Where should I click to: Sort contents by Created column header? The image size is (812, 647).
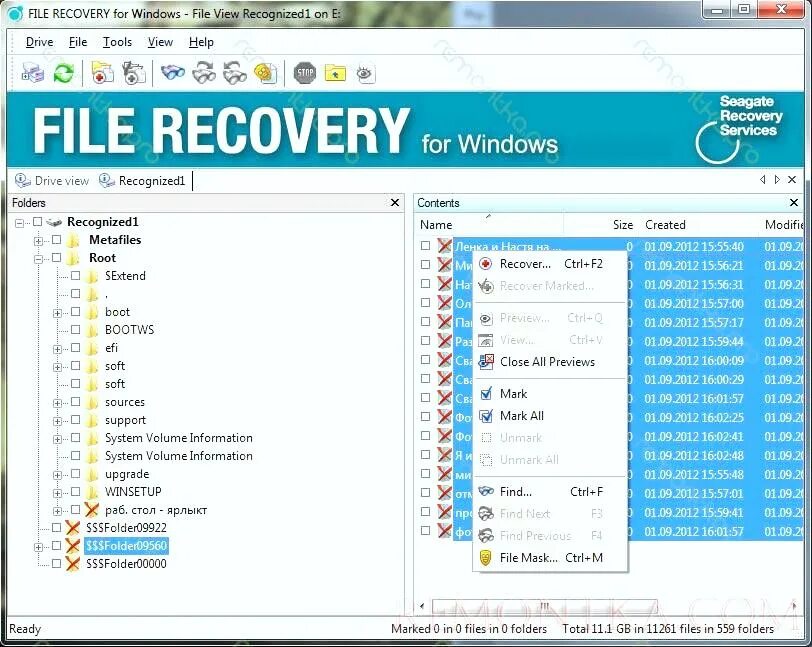coord(665,225)
